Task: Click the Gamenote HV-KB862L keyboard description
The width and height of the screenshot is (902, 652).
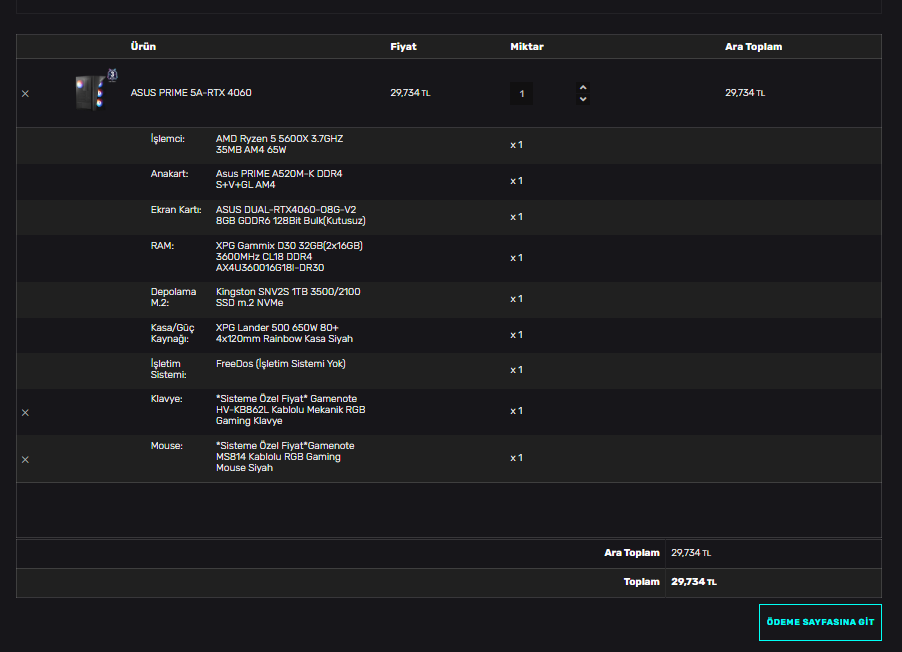Action: tap(291, 410)
